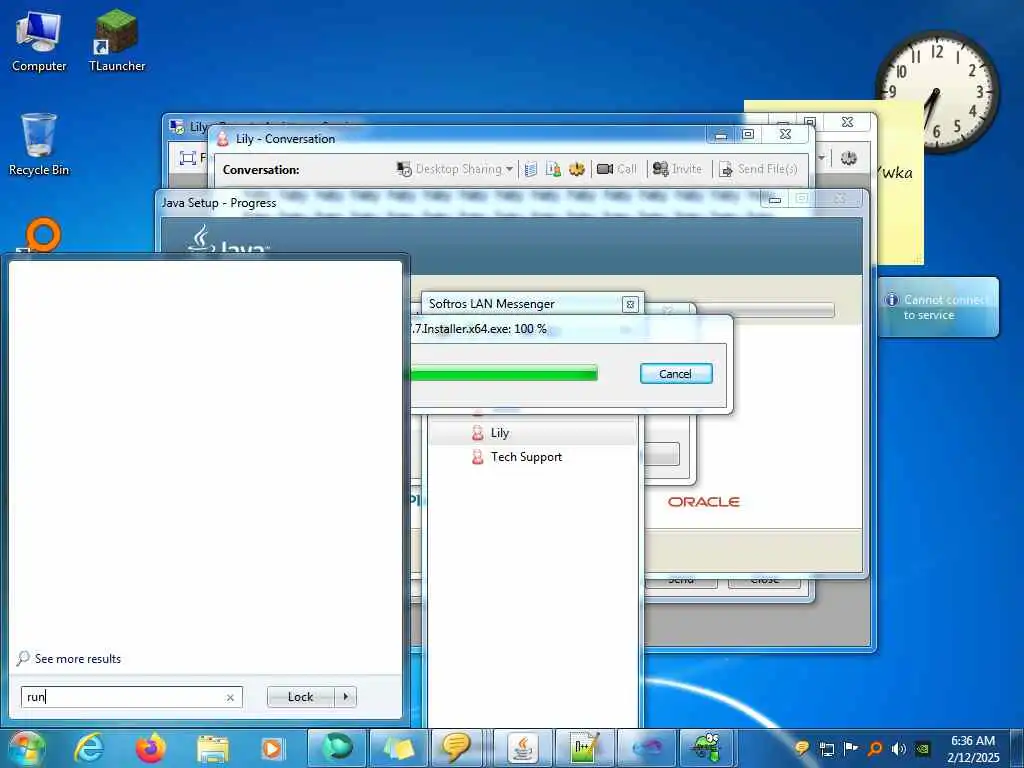Select the Computer desktop icon

pyautogui.click(x=39, y=42)
